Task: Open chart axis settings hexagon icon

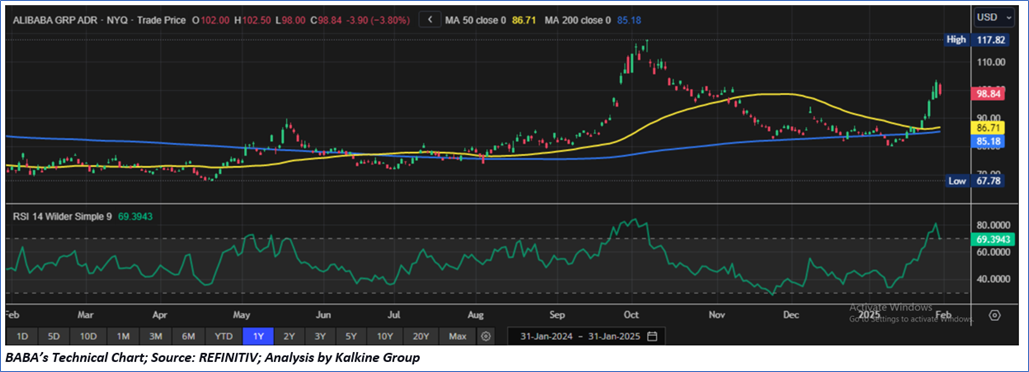Action: 994,315
